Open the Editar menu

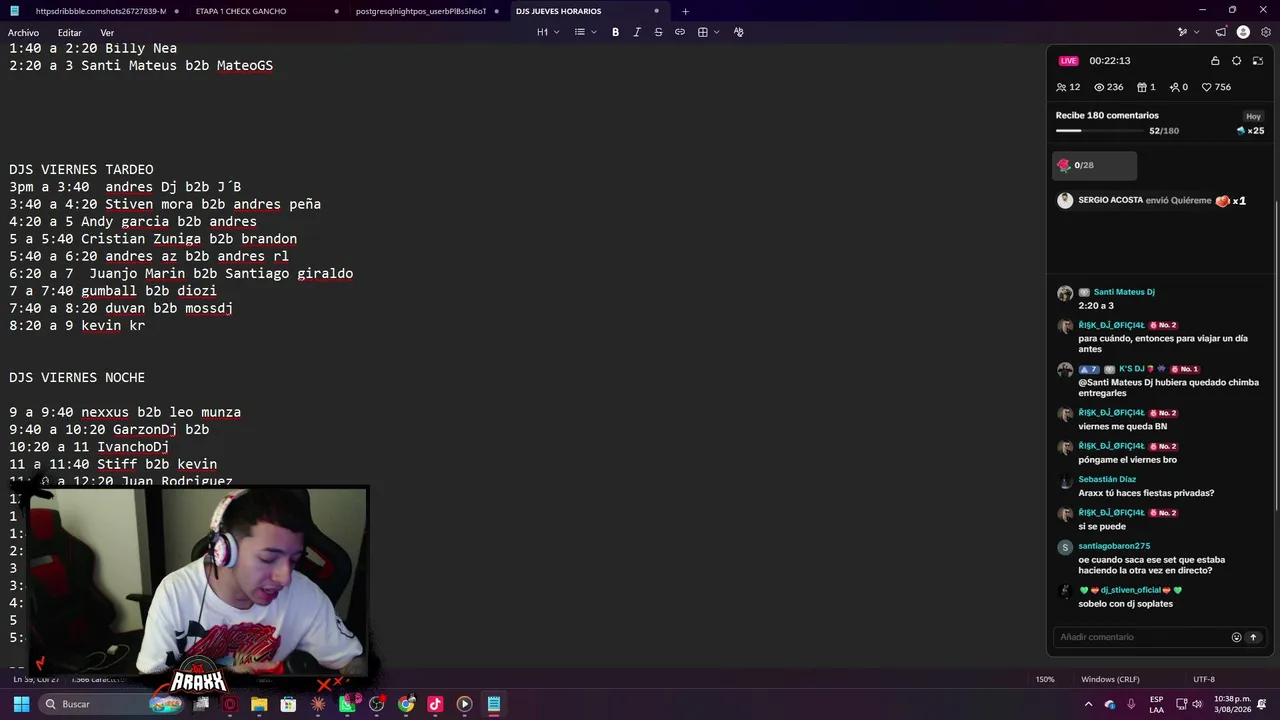(70, 33)
